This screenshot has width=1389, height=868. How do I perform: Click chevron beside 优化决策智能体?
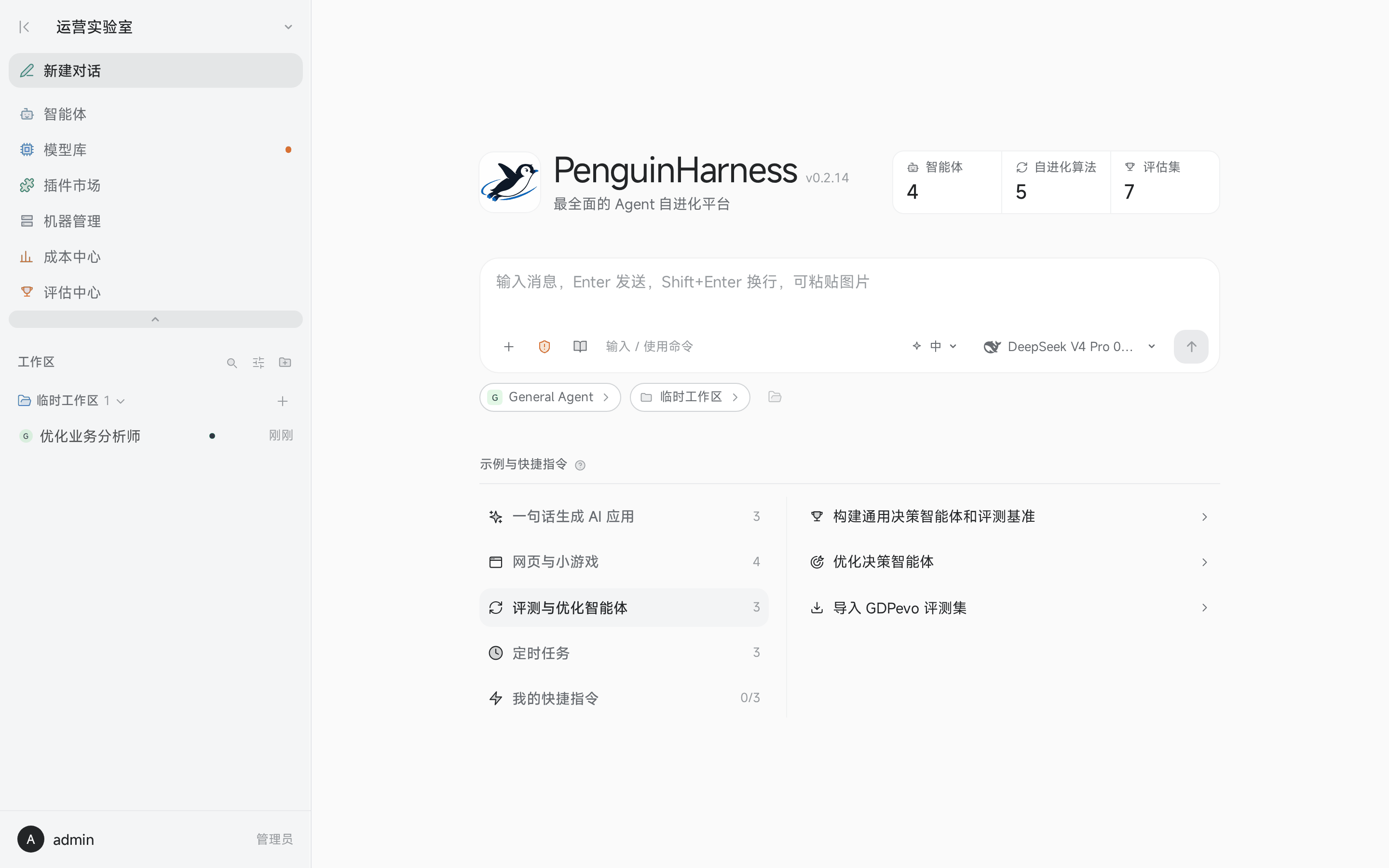1204,563
